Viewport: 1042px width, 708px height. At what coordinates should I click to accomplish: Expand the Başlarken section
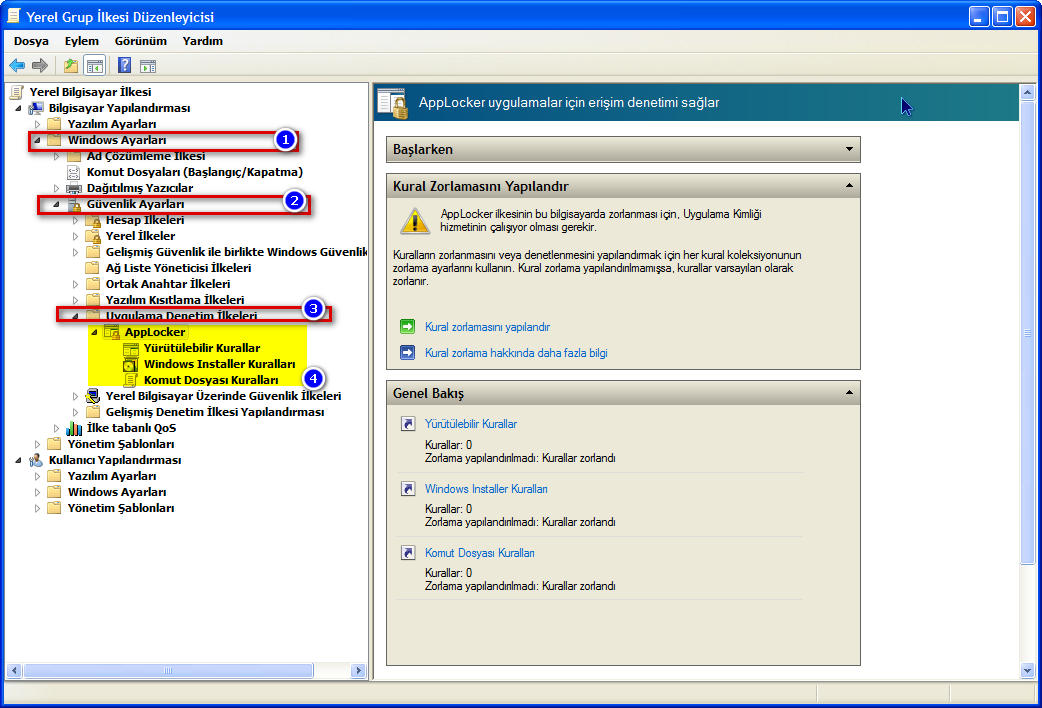[x=849, y=149]
